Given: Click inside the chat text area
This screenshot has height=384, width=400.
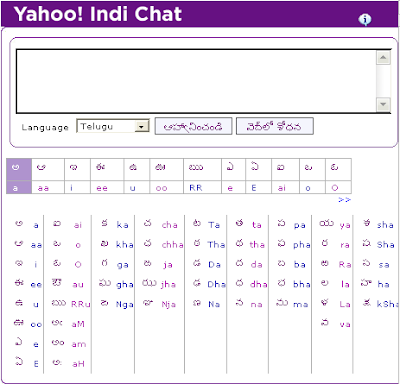Looking at the screenshot, I should pyautogui.click(x=196, y=81).
